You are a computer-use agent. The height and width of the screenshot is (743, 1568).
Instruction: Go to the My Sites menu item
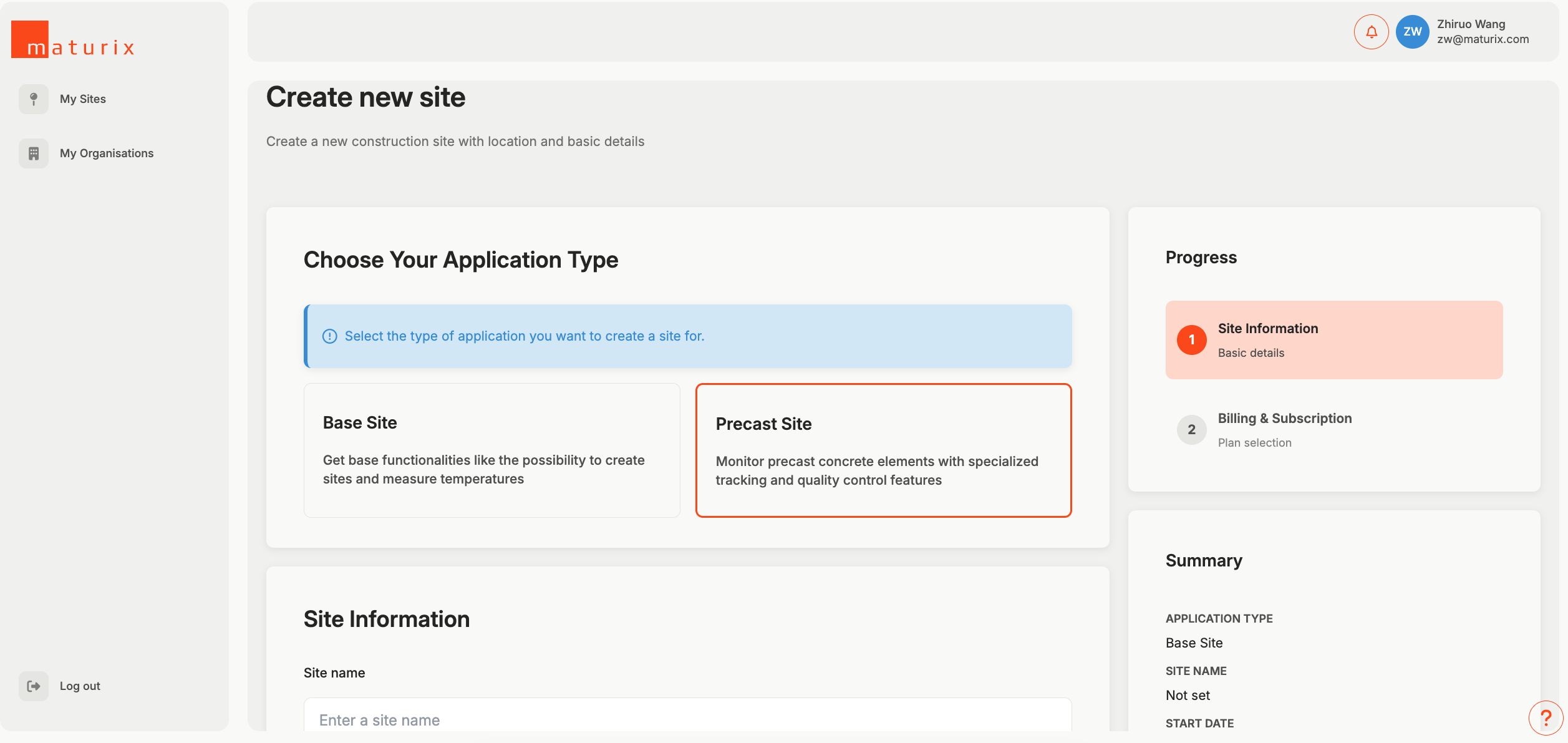pyautogui.click(x=83, y=99)
